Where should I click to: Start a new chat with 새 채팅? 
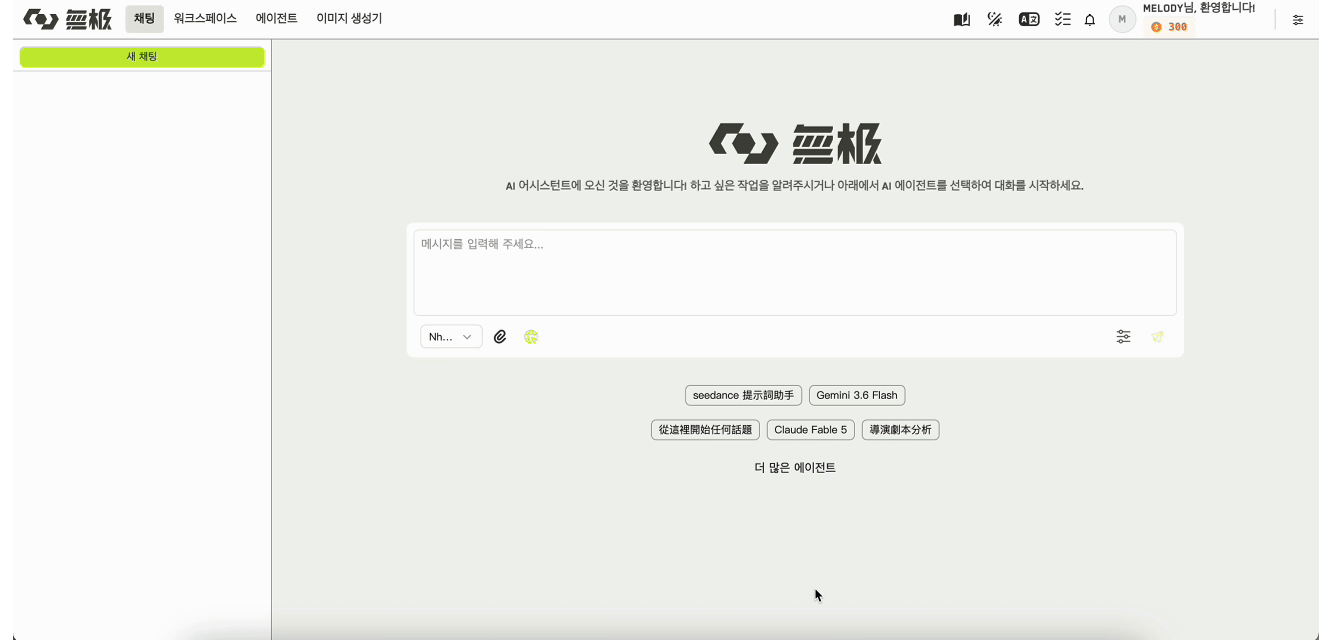[142, 57]
